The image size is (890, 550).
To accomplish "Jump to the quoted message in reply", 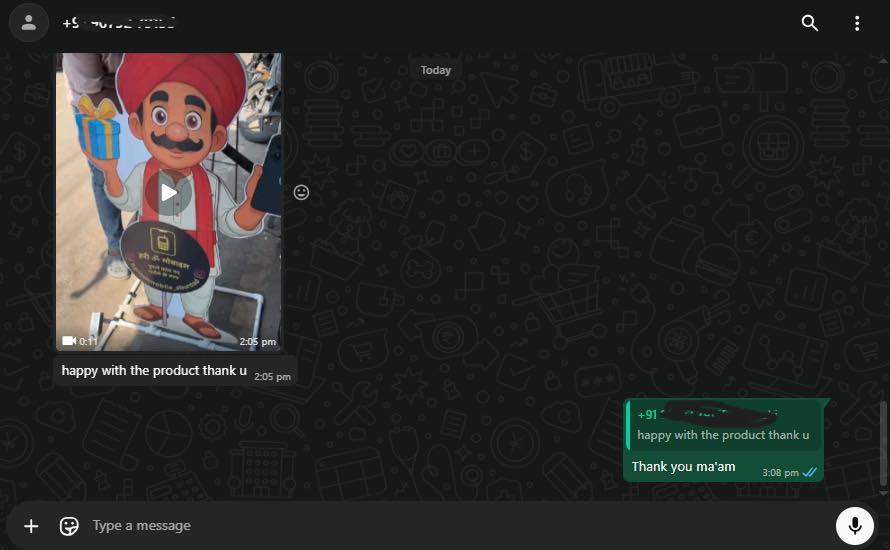I will (x=723, y=435).
